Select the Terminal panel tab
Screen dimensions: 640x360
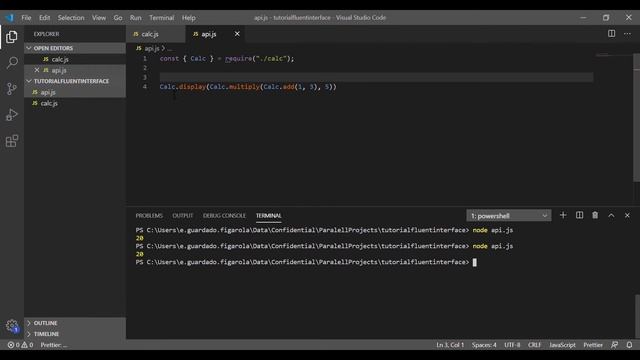(x=269, y=216)
